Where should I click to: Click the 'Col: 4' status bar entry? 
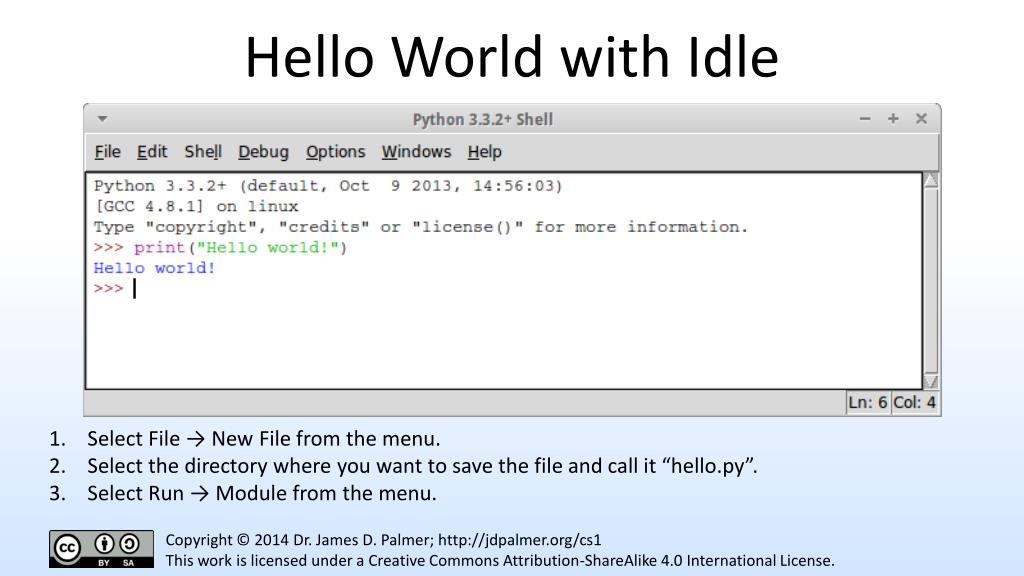pyautogui.click(x=914, y=402)
